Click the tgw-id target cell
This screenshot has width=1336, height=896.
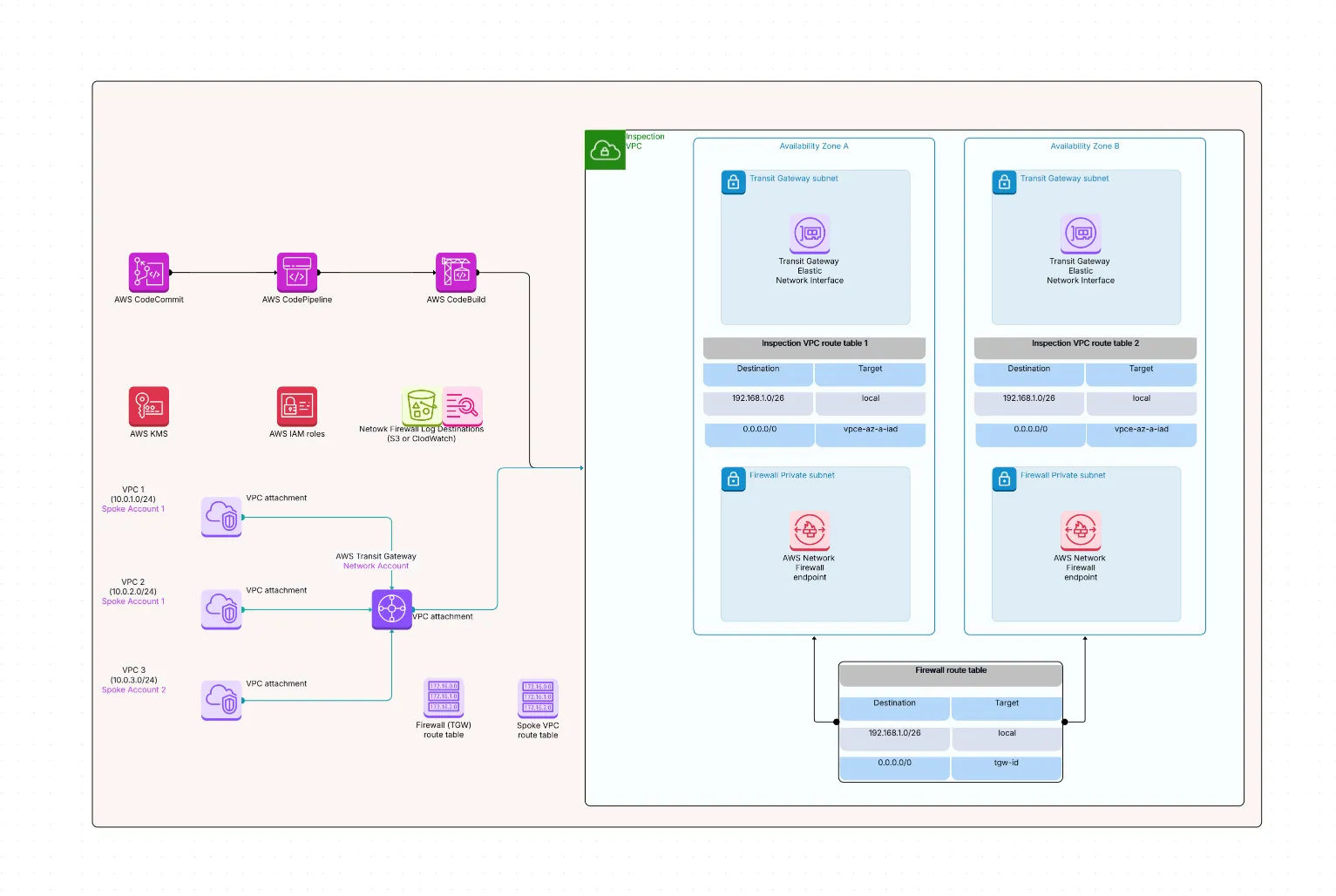click(1007, 764)
